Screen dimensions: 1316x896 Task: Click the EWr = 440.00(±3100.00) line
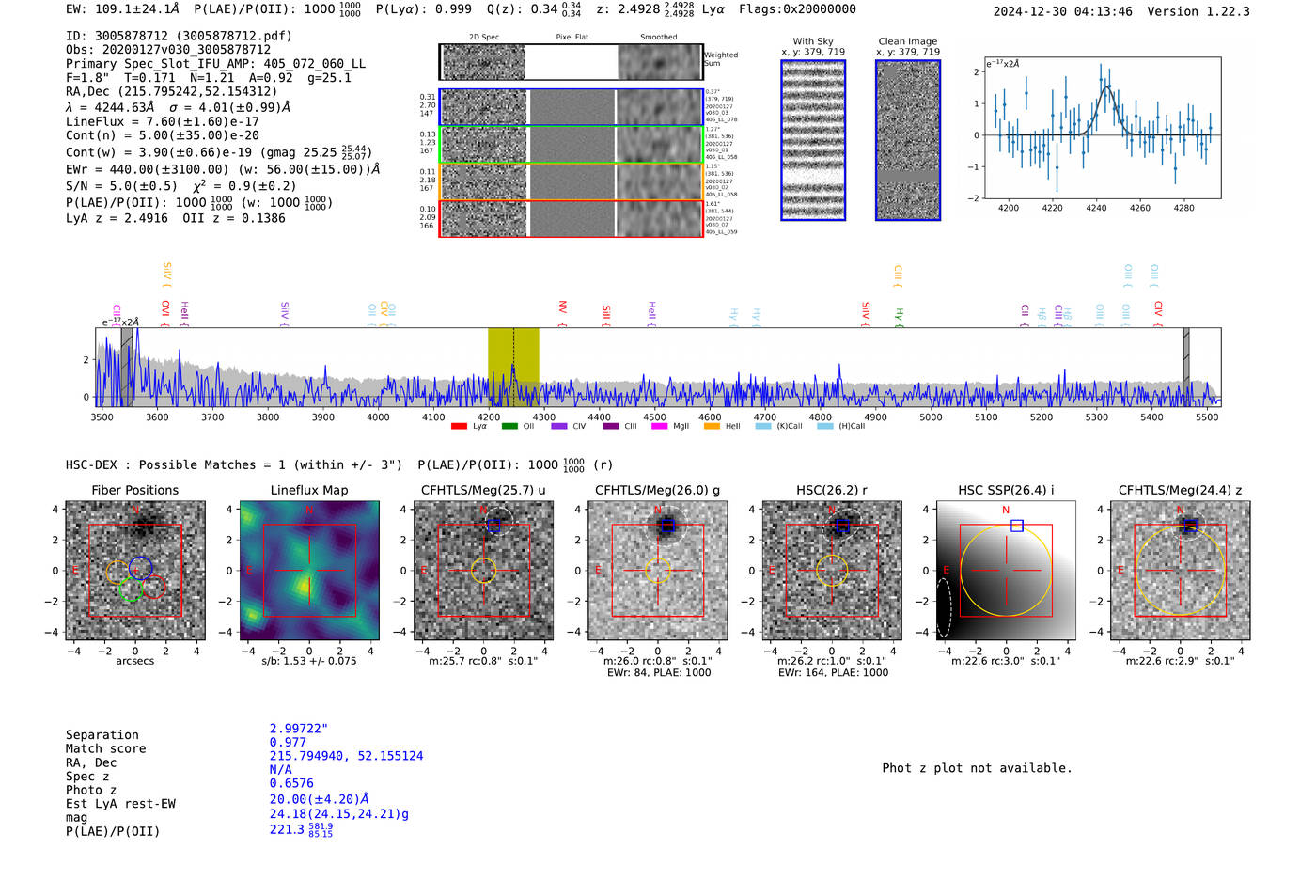click(x=223, y=169)
